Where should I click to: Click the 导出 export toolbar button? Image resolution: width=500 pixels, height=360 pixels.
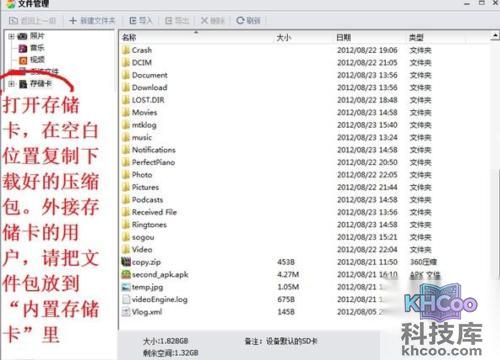(x=177, y=21)
